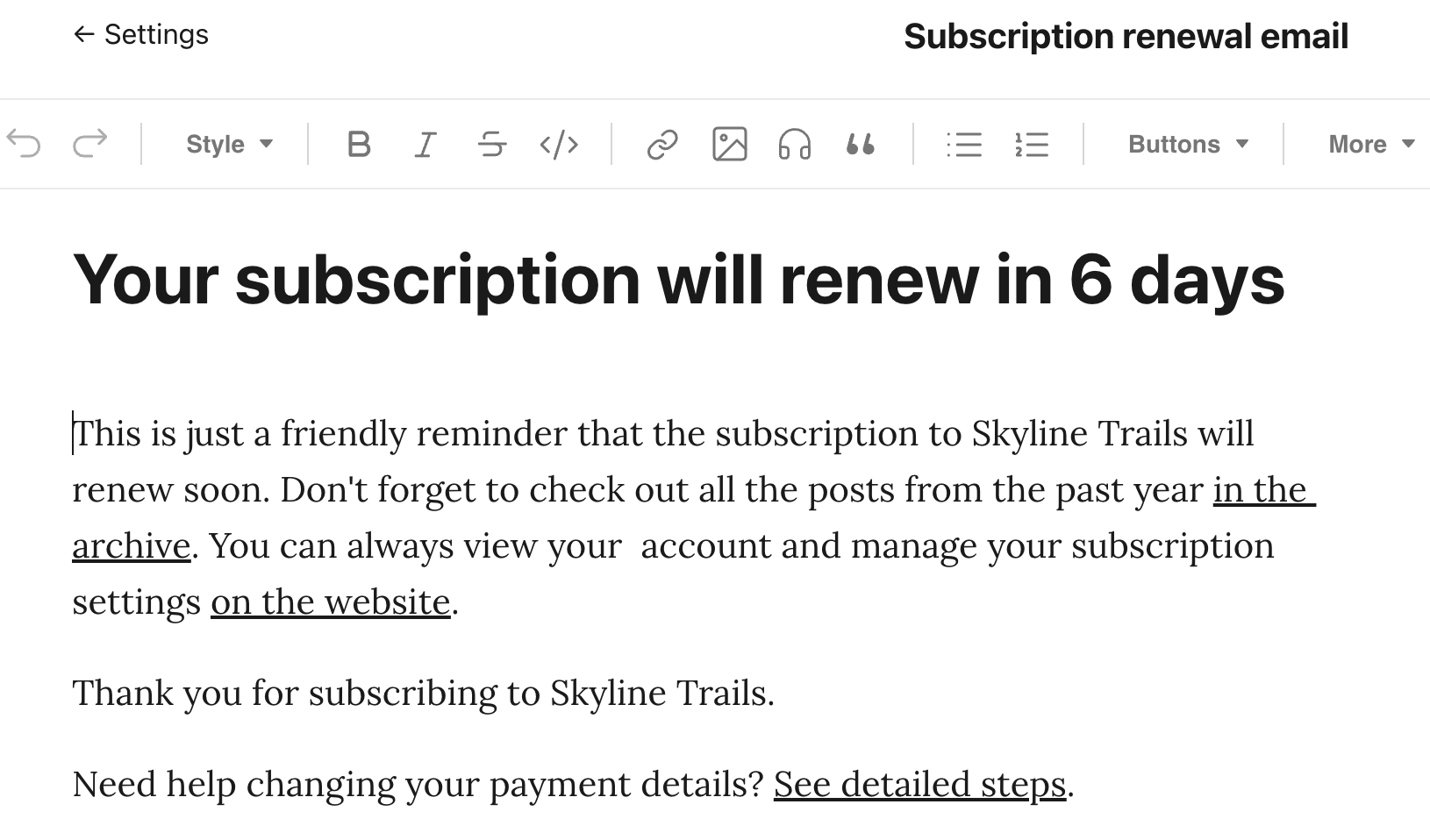The image size is (1430, 840).
Task: Follow the 'on the website' link
Action: [x=331, y=602]
